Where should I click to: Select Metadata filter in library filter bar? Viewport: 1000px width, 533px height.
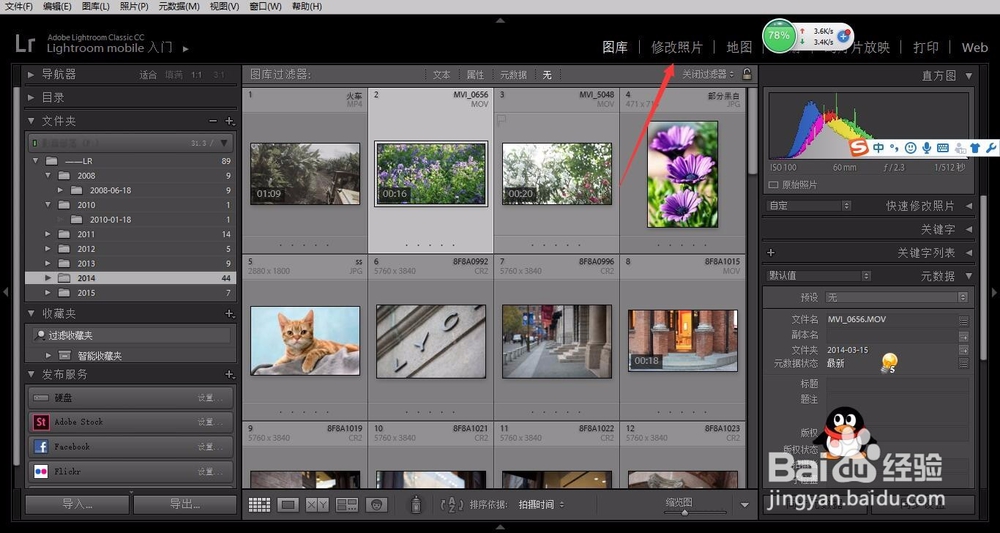point(513,75)
